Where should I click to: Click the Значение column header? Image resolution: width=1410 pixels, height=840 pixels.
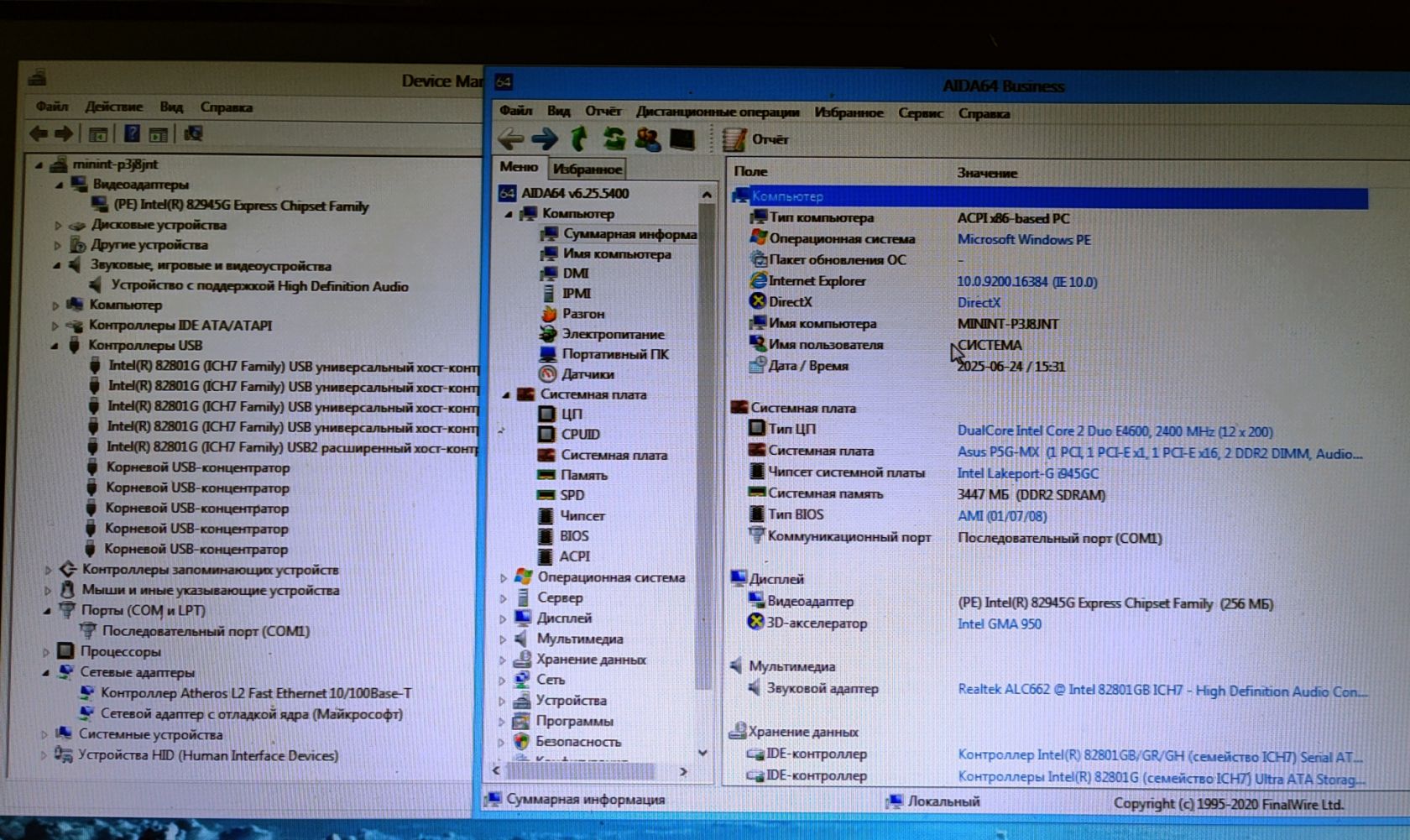click(x=987, y=173)
